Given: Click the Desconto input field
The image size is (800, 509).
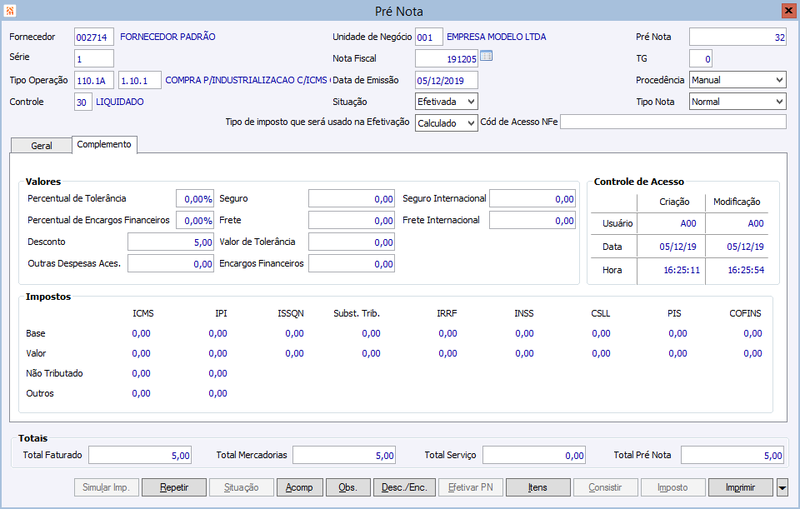Looking at the screenshot, I should click(x=170, y=242).
